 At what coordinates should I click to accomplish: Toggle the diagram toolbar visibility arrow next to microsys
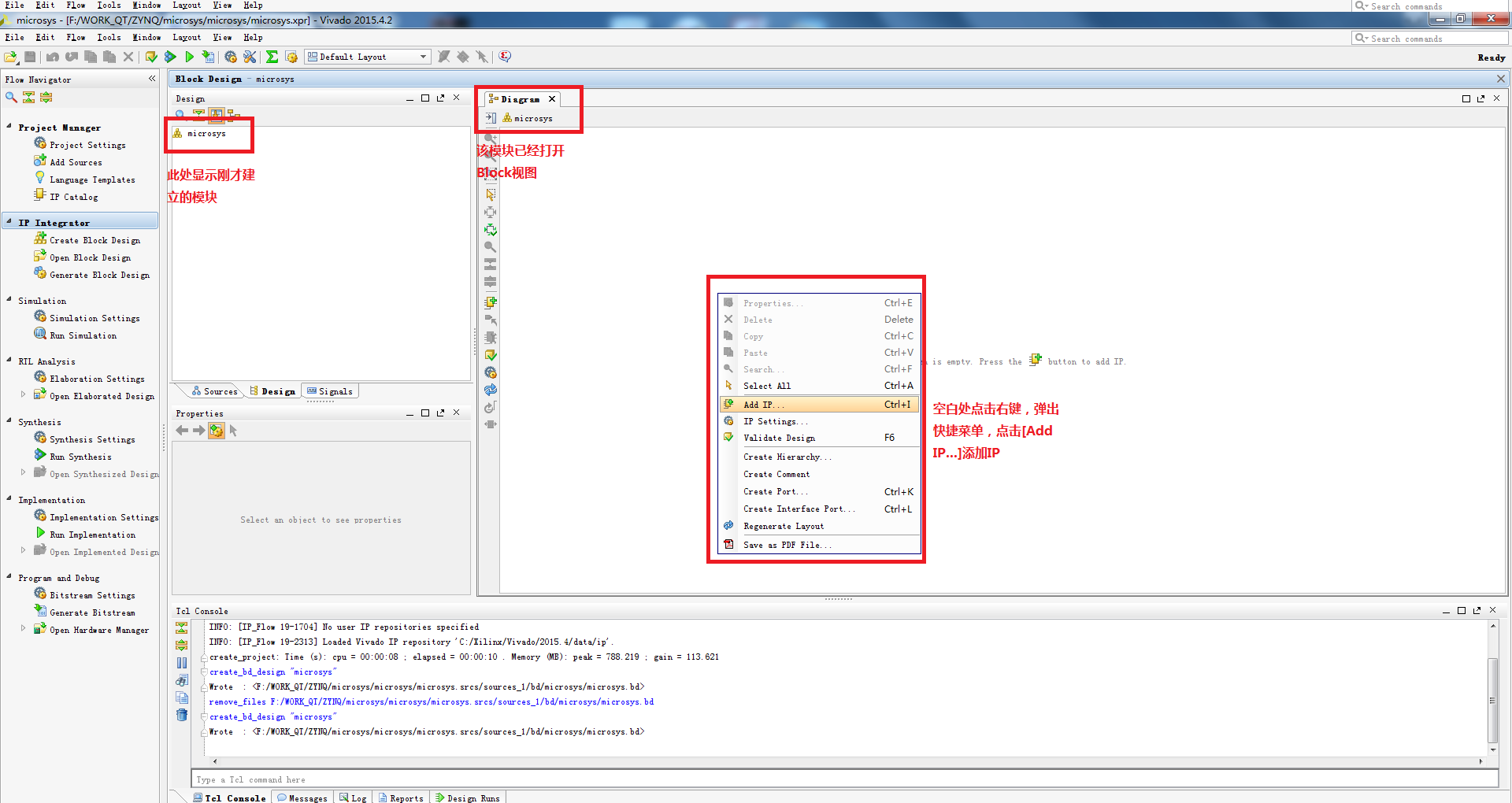(x=491, y=118)
